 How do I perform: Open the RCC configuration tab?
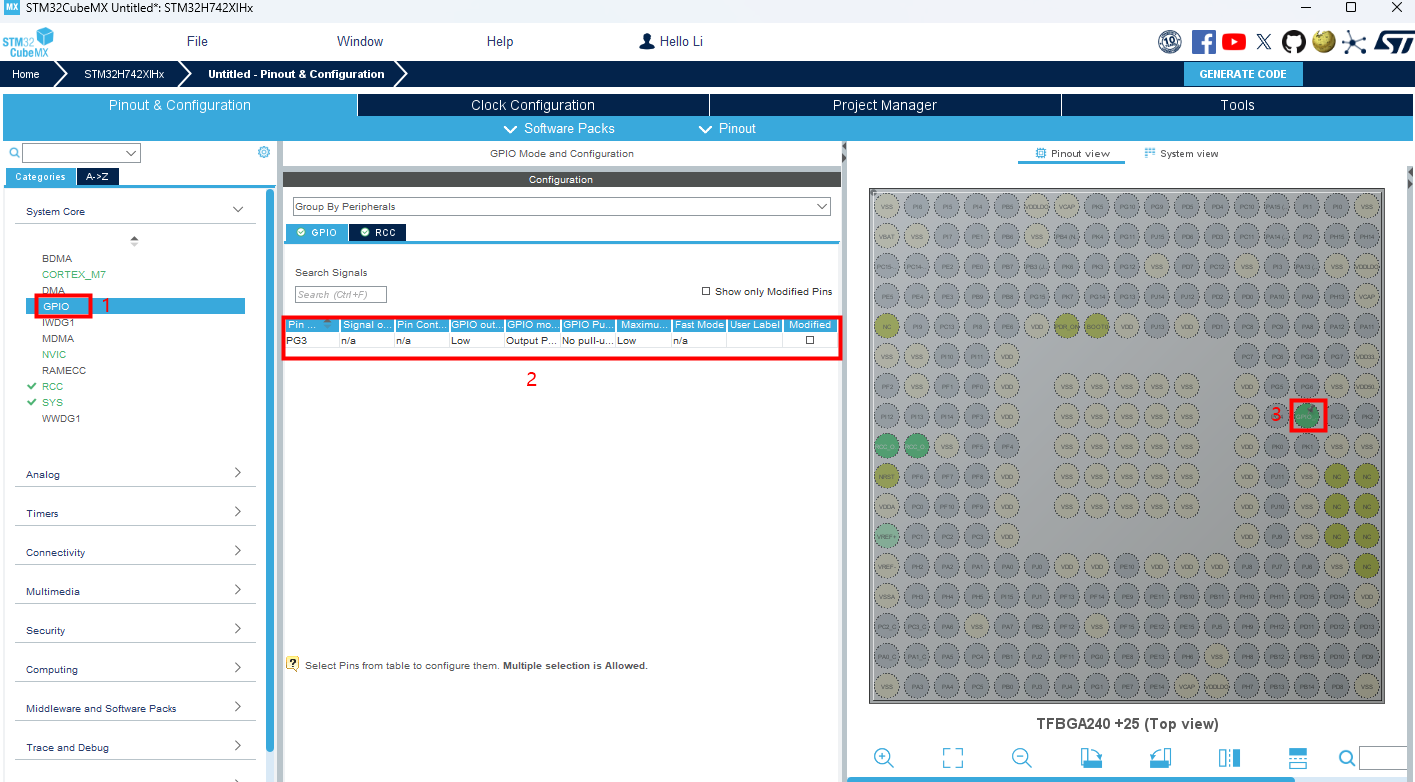378,232
